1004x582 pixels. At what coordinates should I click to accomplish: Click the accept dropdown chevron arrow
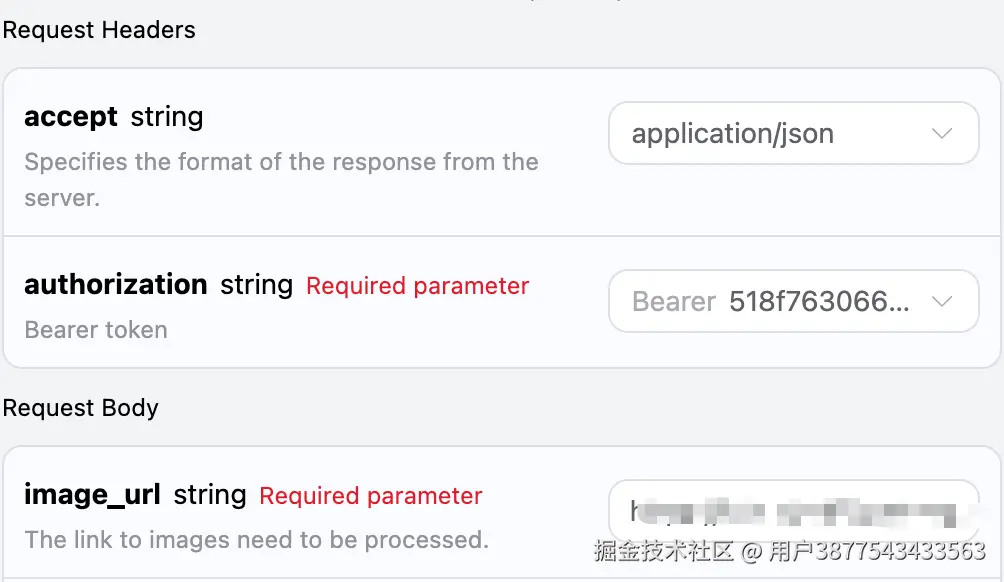[x=941, y=134]
